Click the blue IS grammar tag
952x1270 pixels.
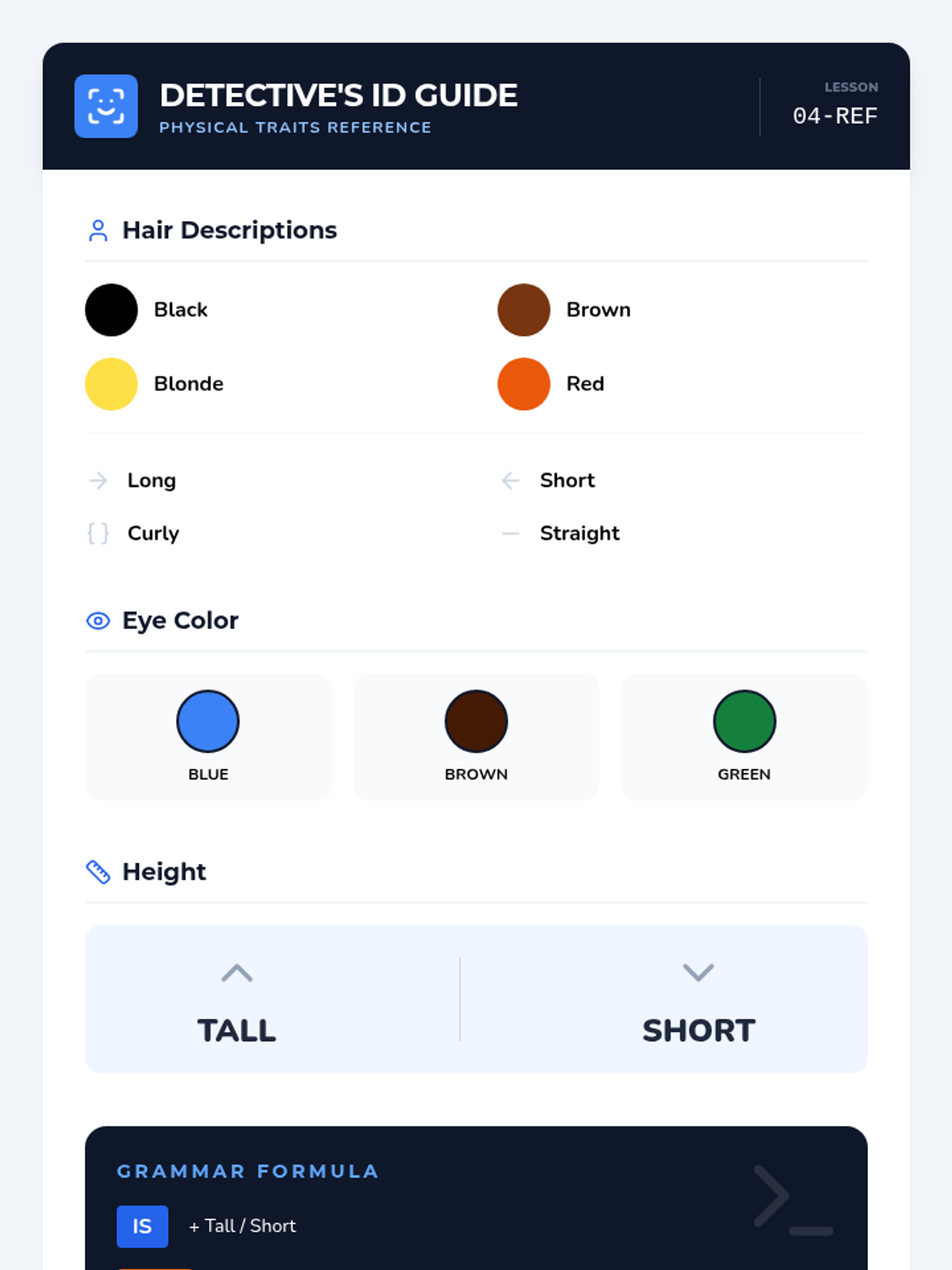tap(142, 1226)
